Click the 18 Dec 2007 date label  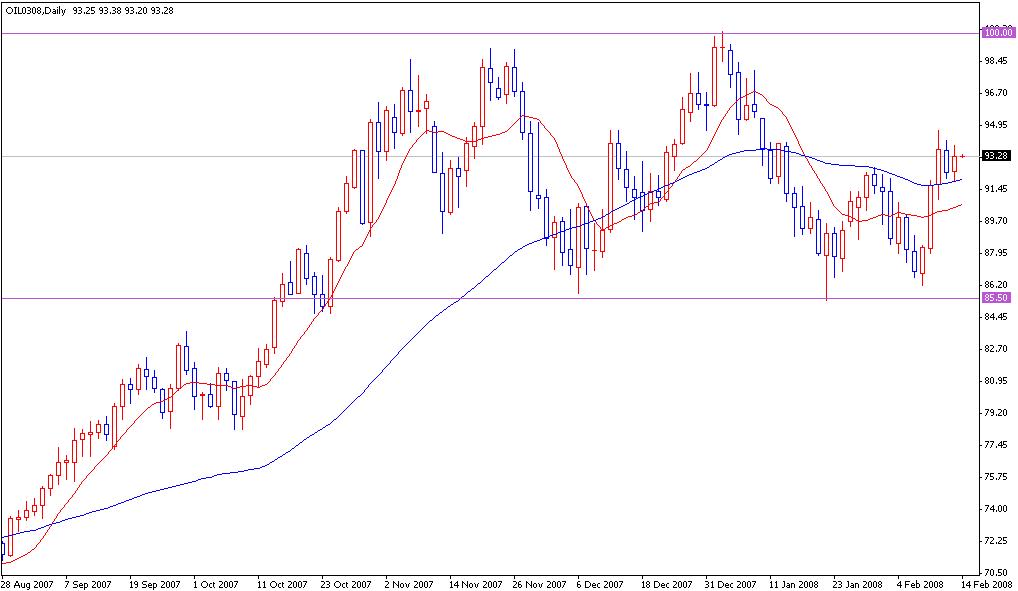tap(666, 584)
